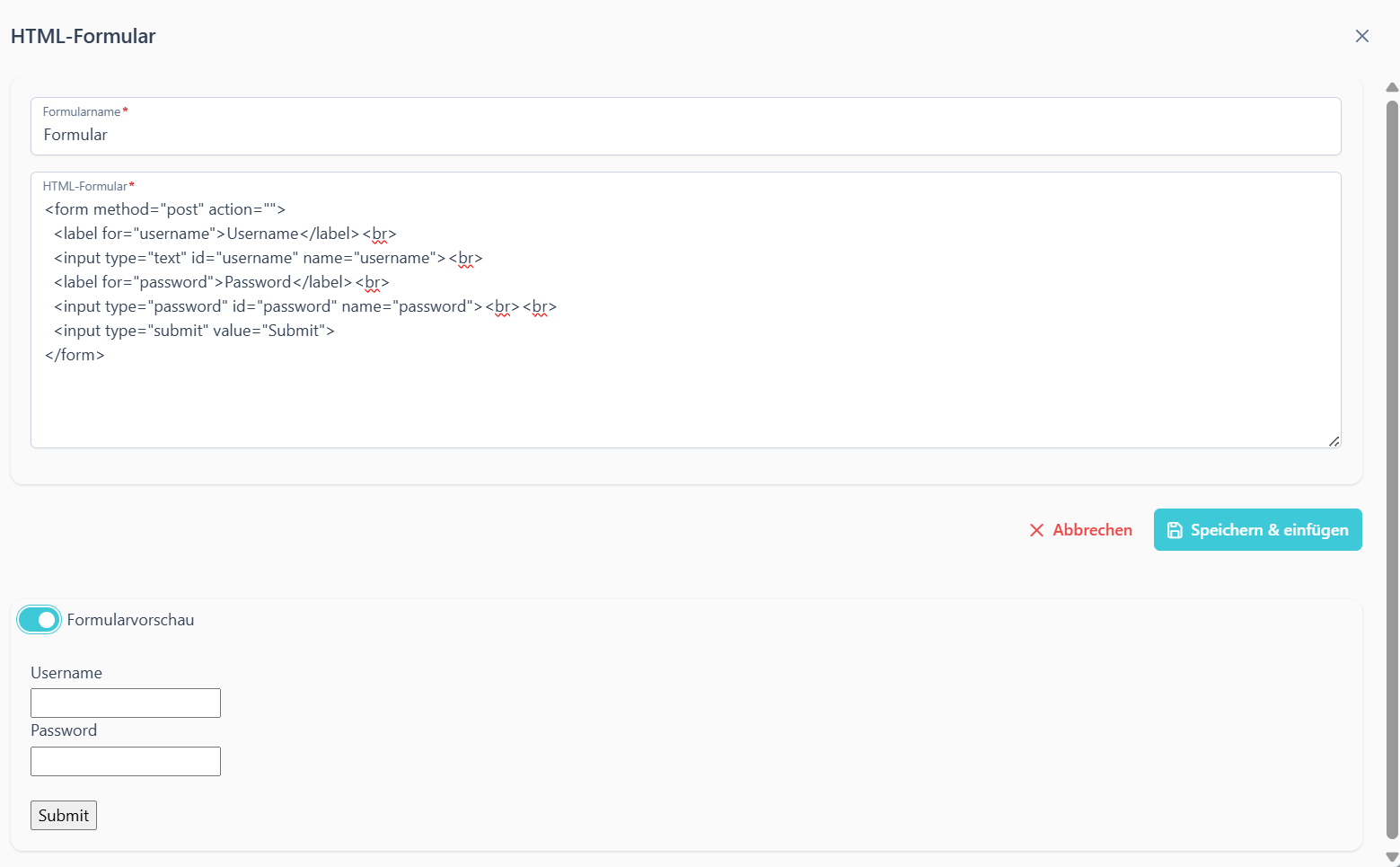The height and width of the screenshot is (867, 1400).
Task: Click the Formularvorschau label text
Action: pyautogui.click(x=130, y=620)
